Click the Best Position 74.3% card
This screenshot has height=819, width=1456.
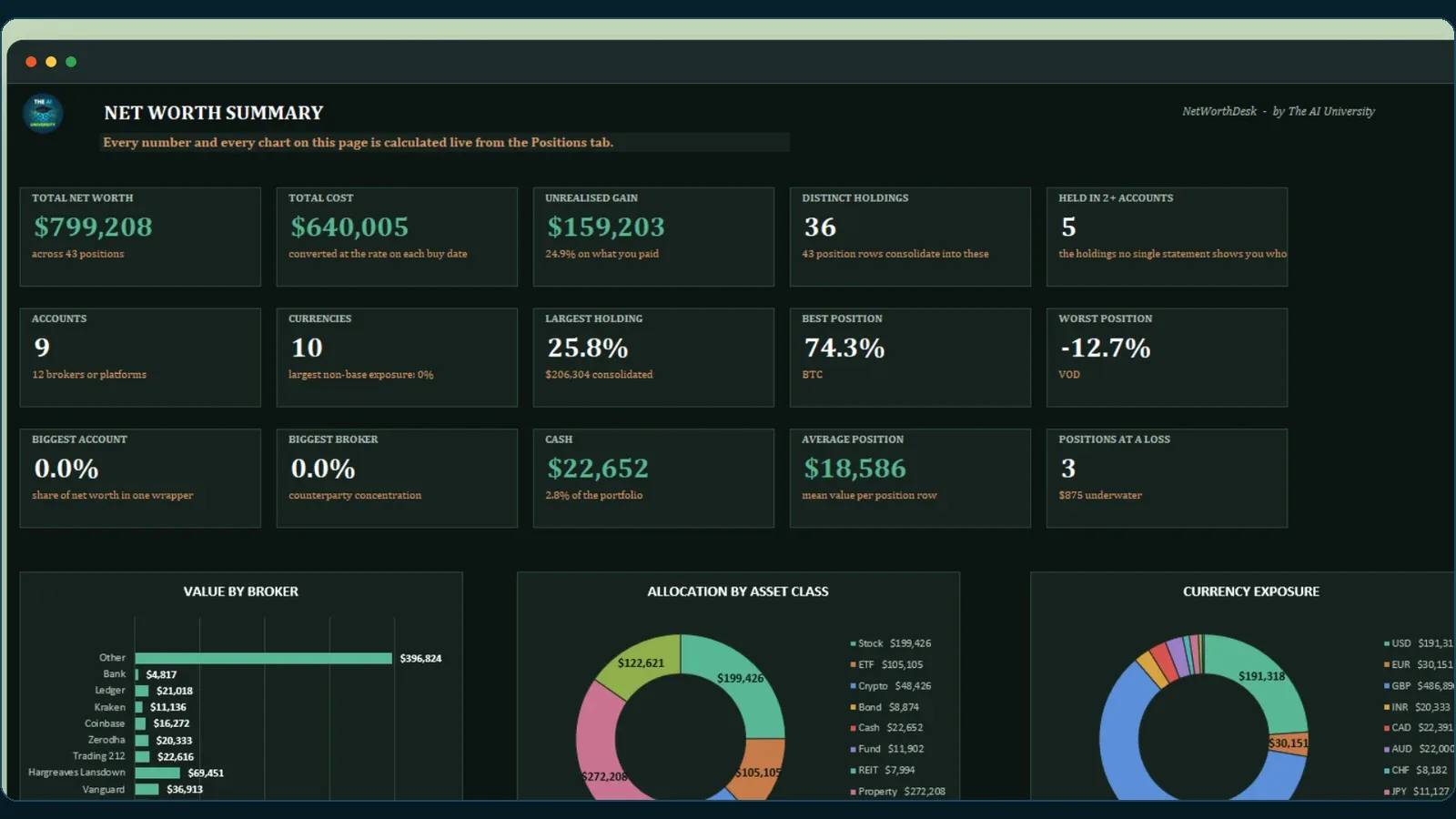(910, 358)
